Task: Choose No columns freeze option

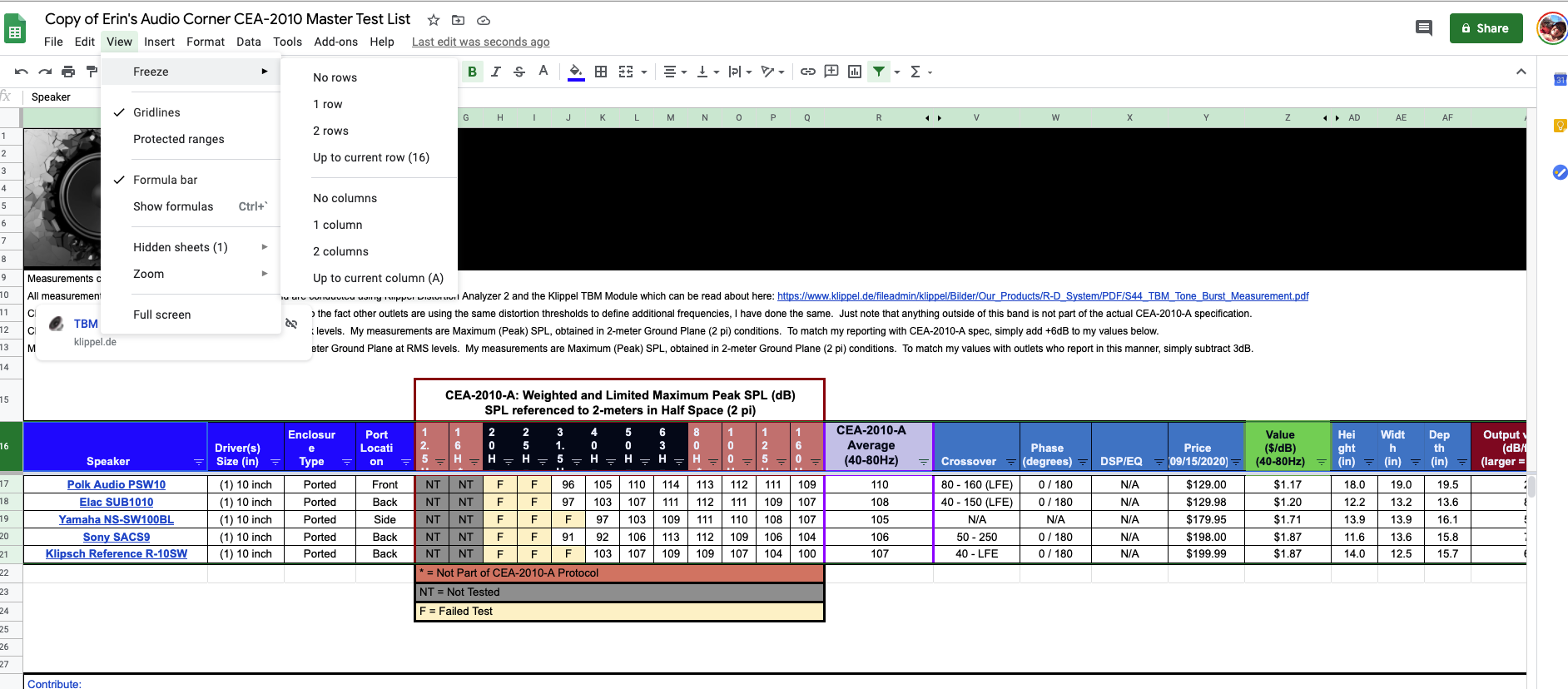Action: 370,198
